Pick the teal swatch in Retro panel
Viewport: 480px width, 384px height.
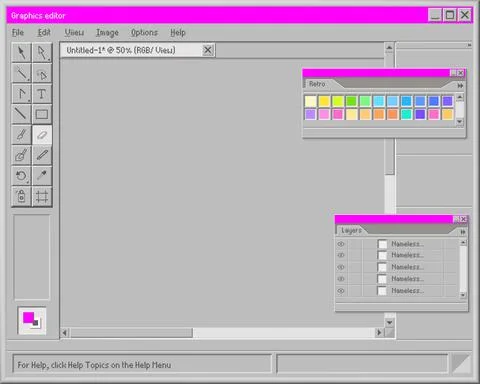(406, 114)
